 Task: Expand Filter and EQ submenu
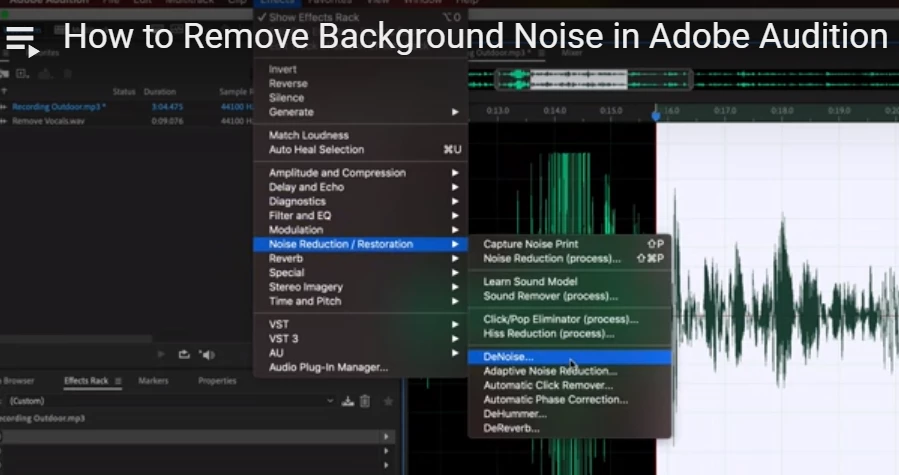[360, 216]
